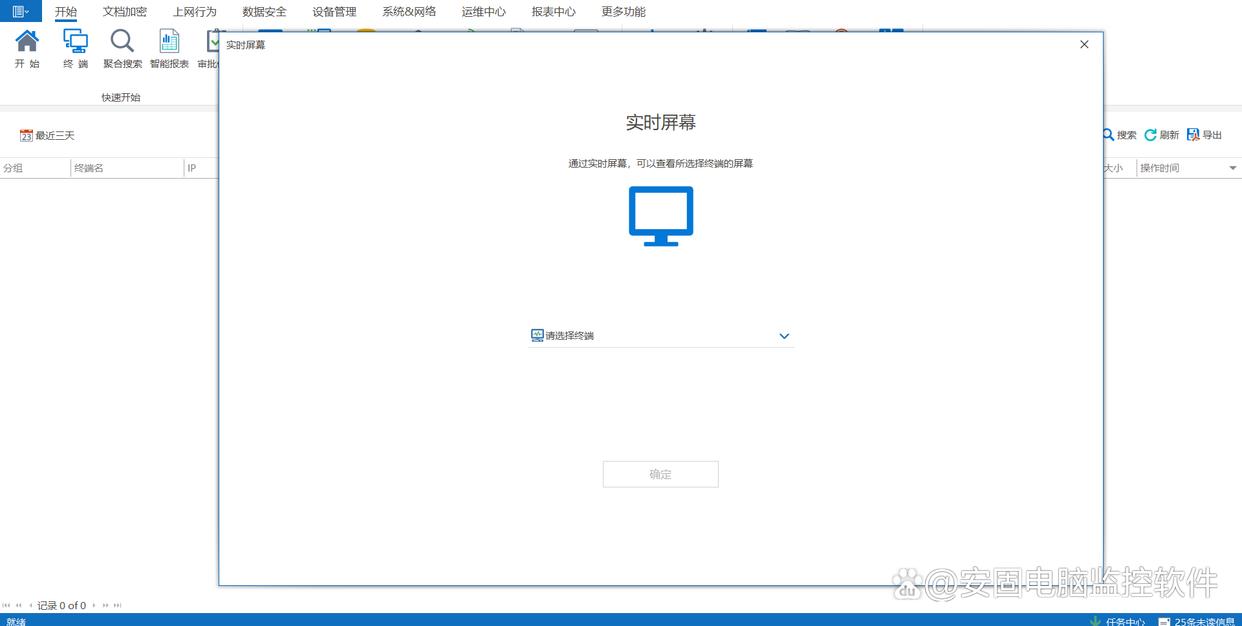1242x626 pixels.
Task: Click the 记录 0 of 0 pager text
Action: (x=62, y=605)
